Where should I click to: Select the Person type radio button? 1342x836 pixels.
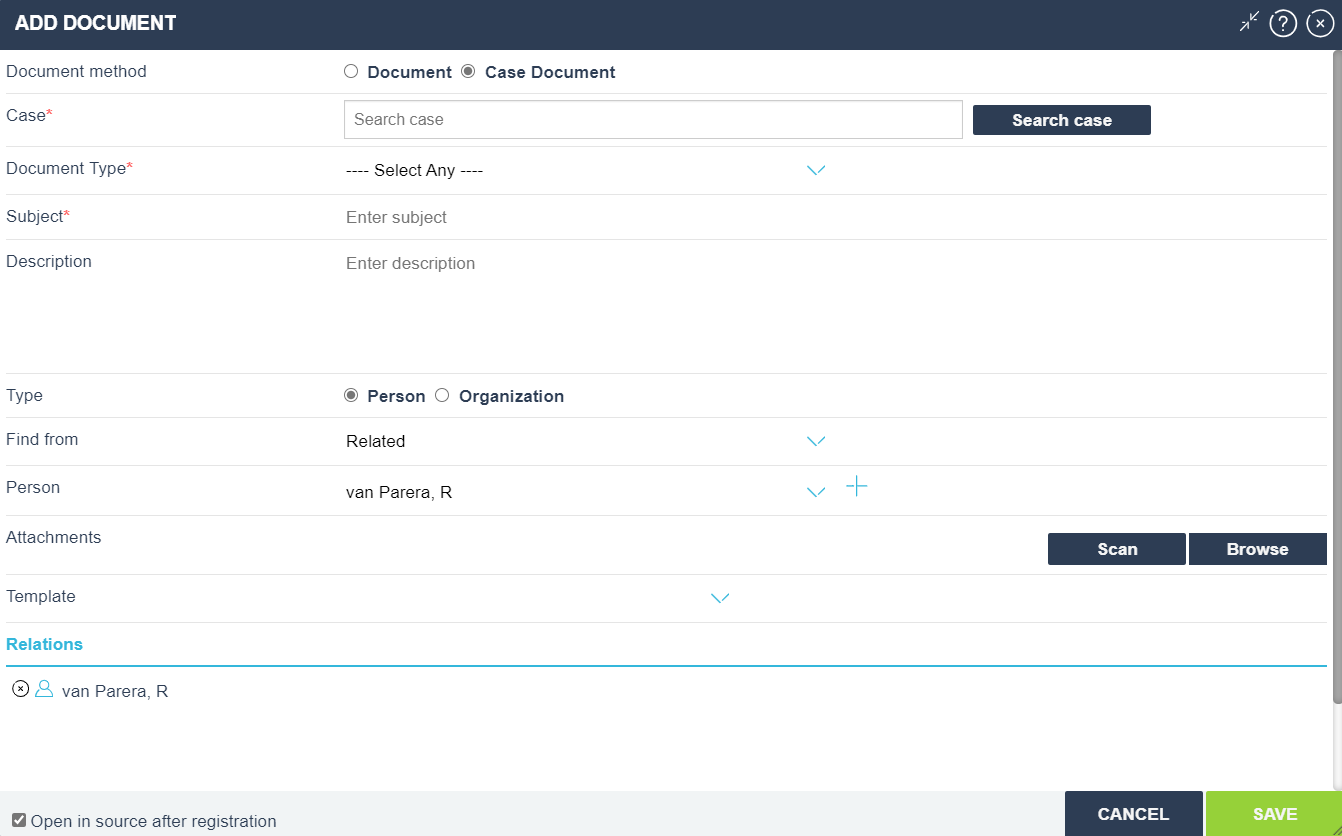351,395
